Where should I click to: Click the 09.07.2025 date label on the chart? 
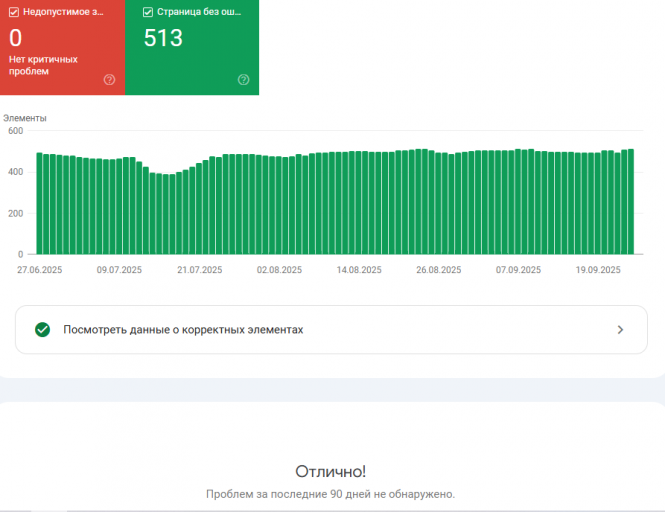tap(119, 270)
